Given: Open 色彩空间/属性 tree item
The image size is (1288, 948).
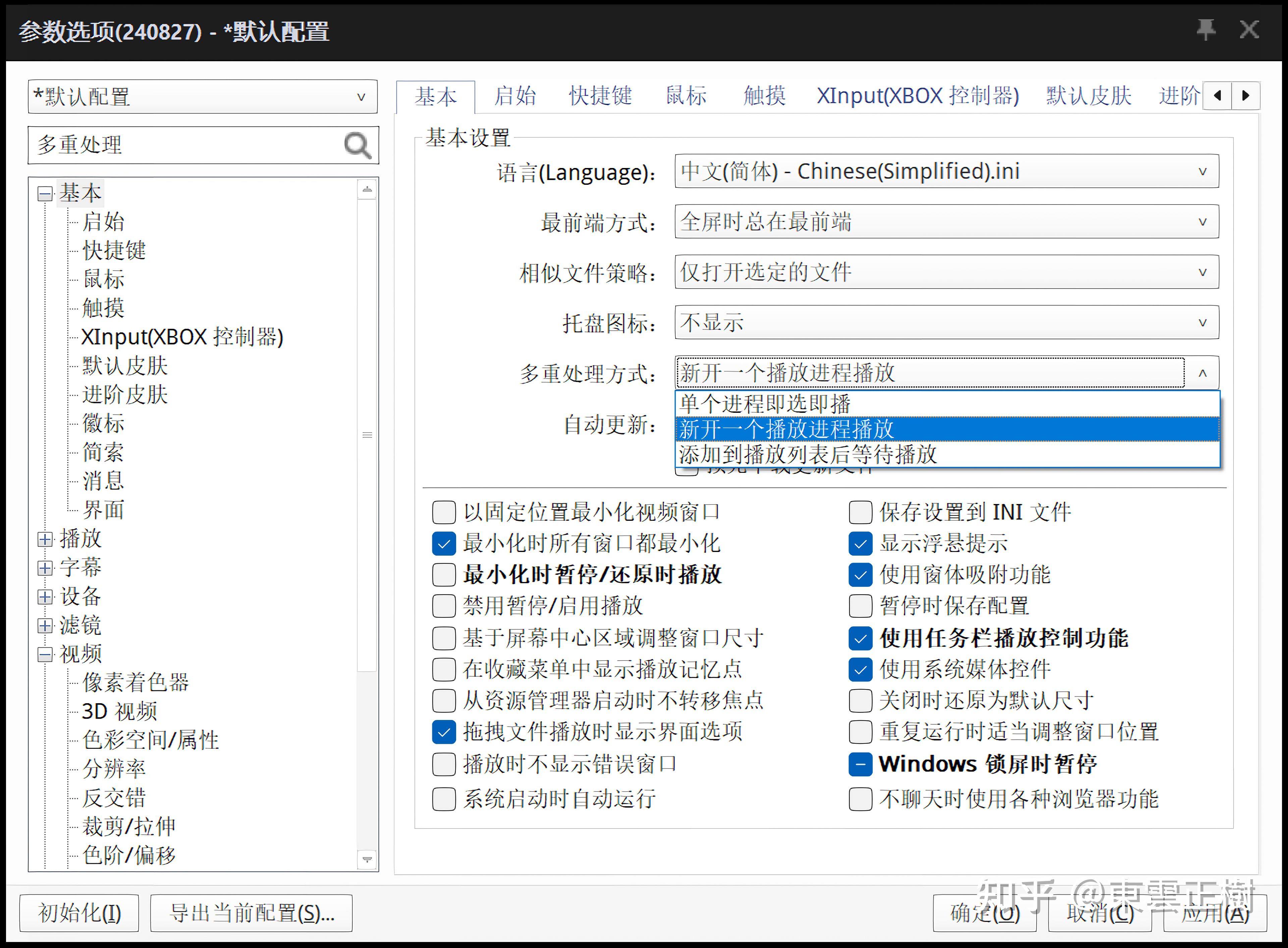Looking at the screenshot, I should [150, 740].
